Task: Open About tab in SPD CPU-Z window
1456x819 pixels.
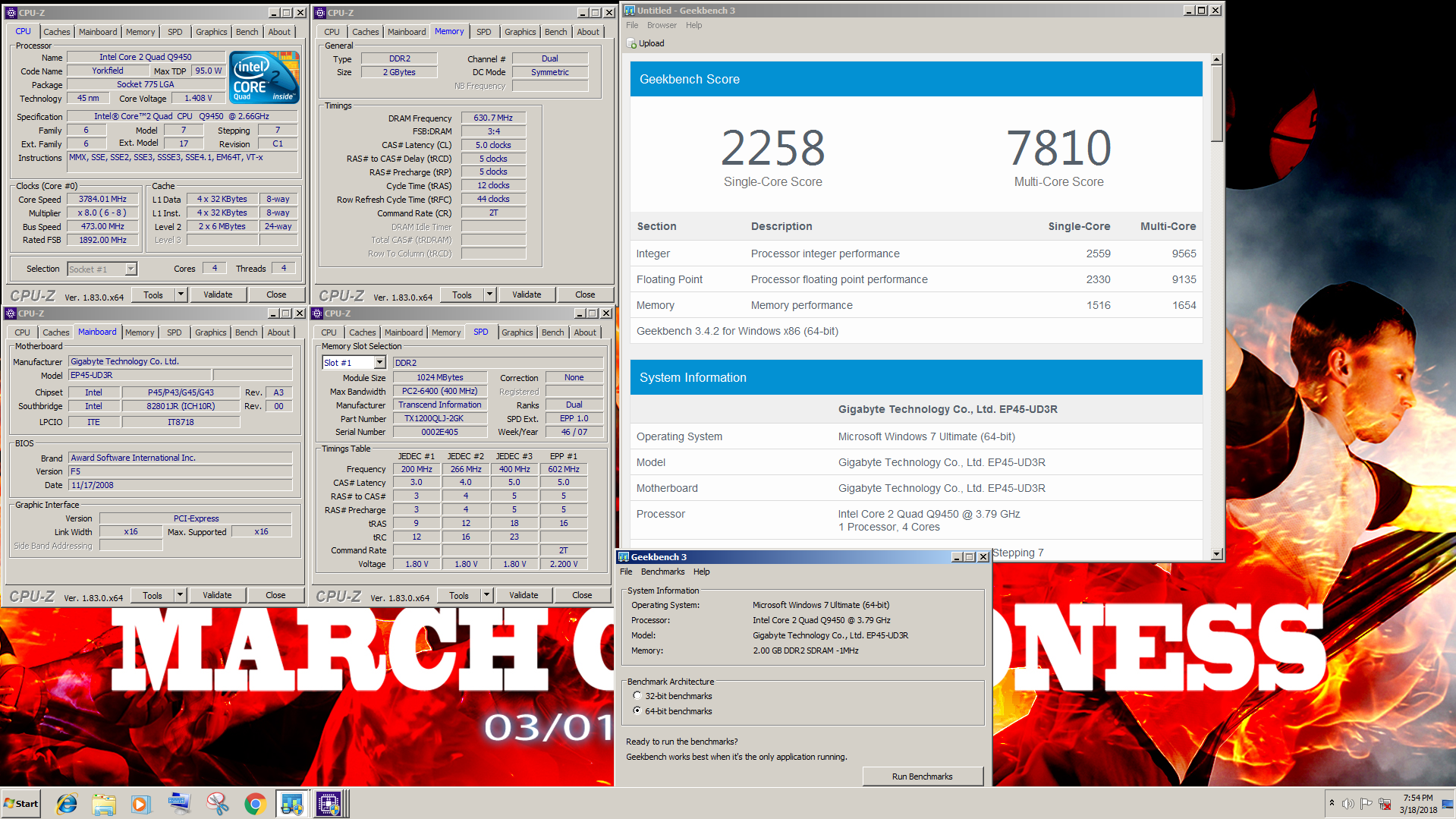Action: [x=584, y=332]
